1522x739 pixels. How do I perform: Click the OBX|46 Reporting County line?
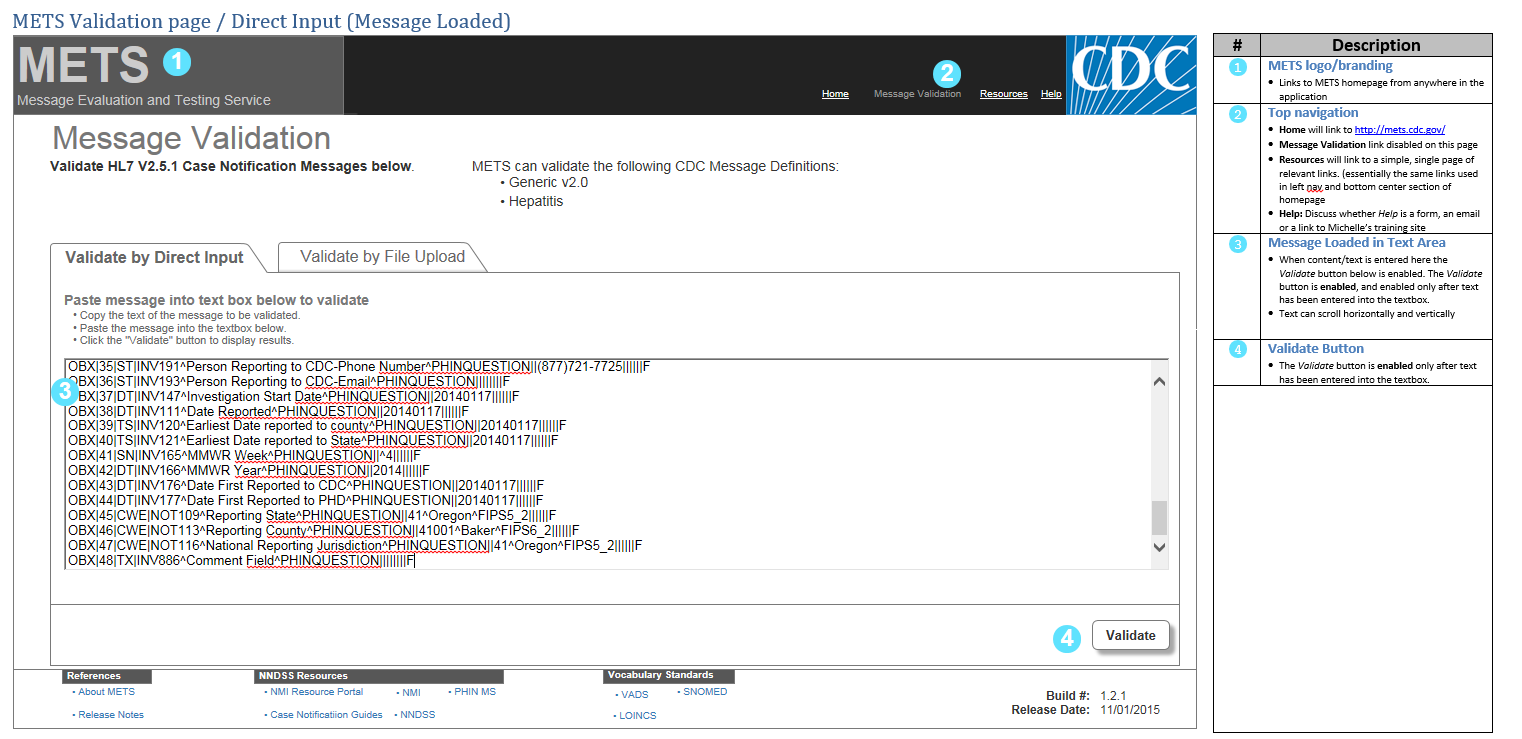322,531
